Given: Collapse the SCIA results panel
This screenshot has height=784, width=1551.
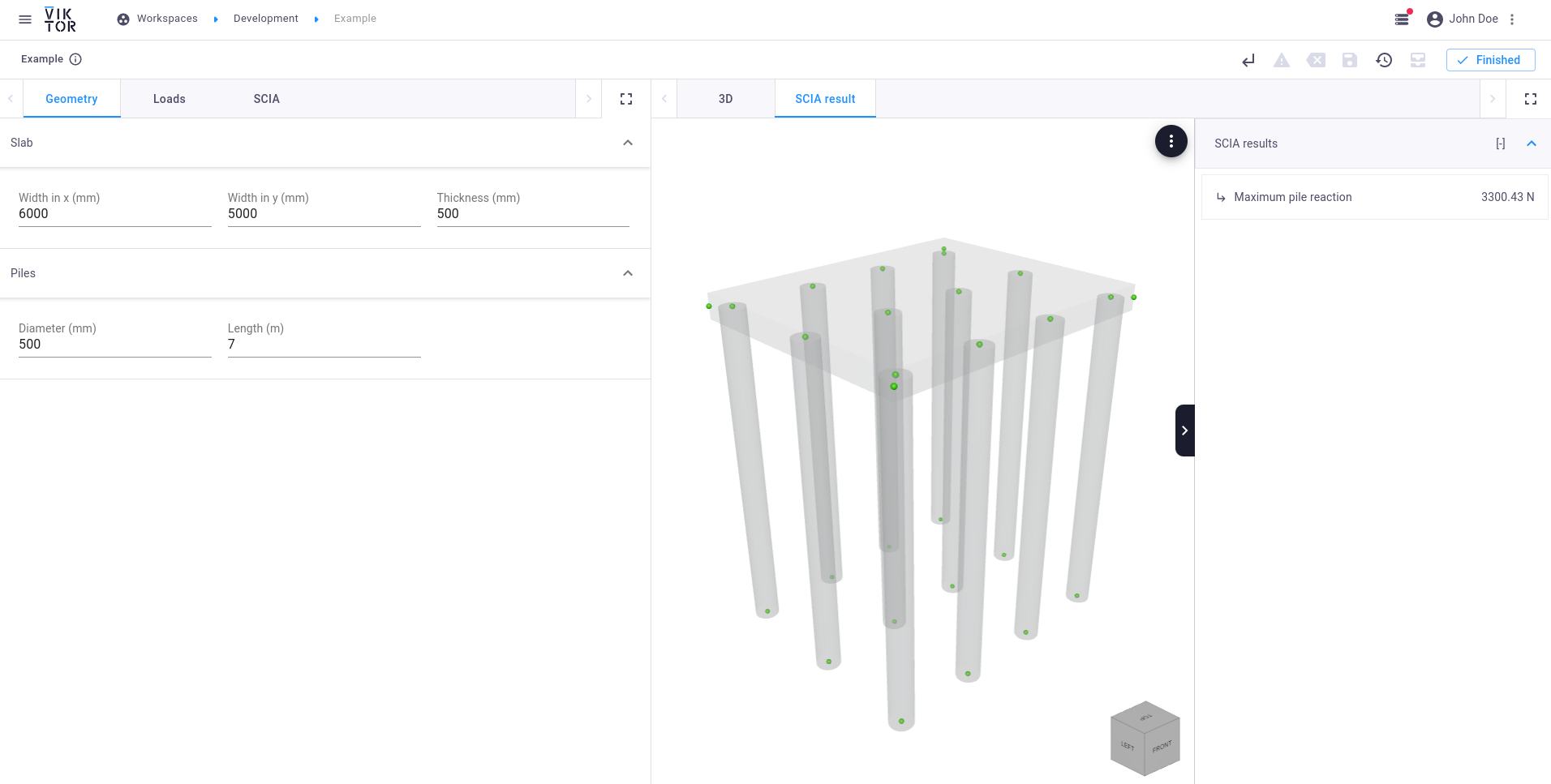Looking at the screenshot, I should (1532, 144).
